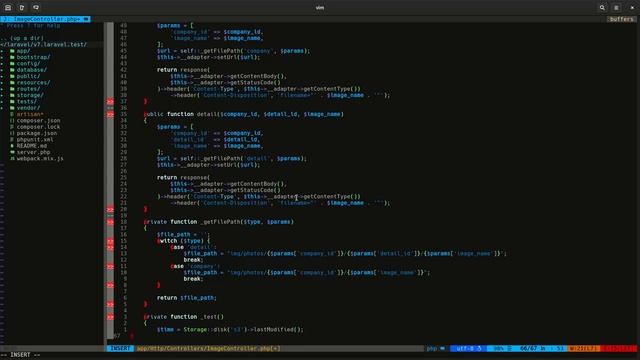This screenshot has height=360, width=640.
Task: Expand the resources/ folder arrow
Action: [2, 82]
